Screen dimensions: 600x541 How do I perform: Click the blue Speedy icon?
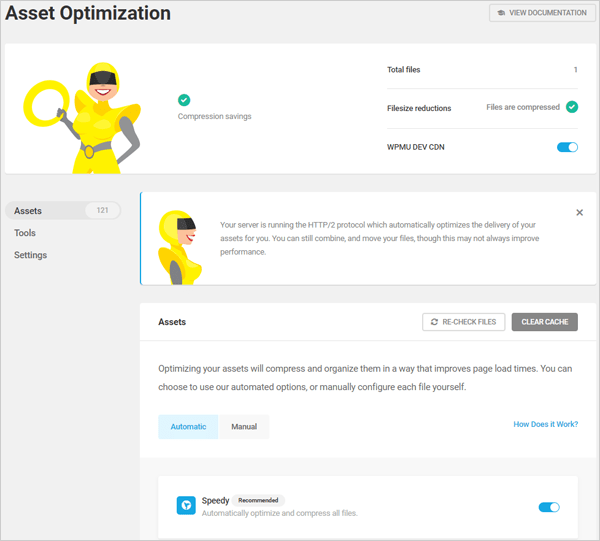coord(186,505)
